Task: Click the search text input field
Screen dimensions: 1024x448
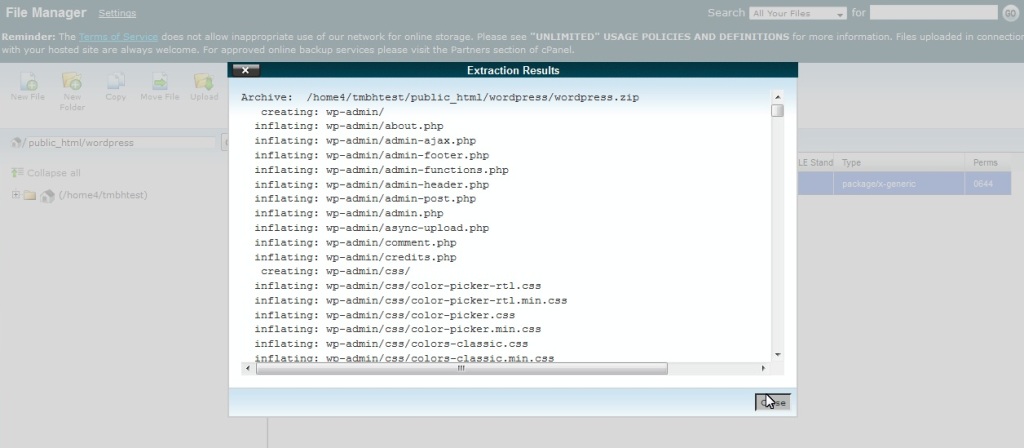Action: (934, 12)
